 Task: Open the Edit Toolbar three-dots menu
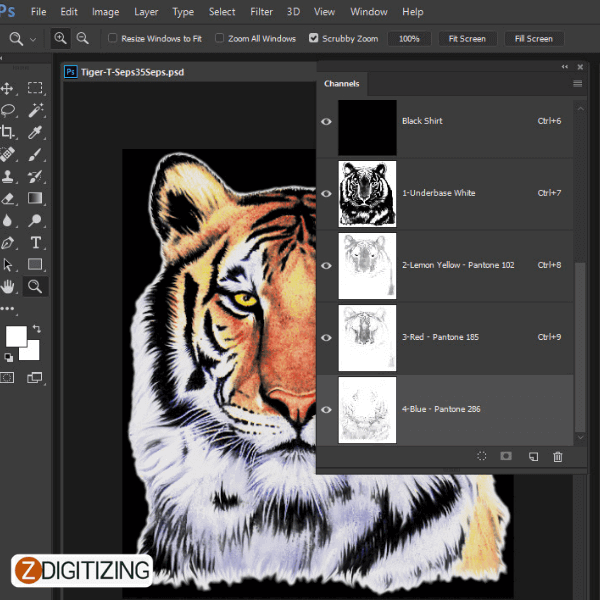pos(8,308)
